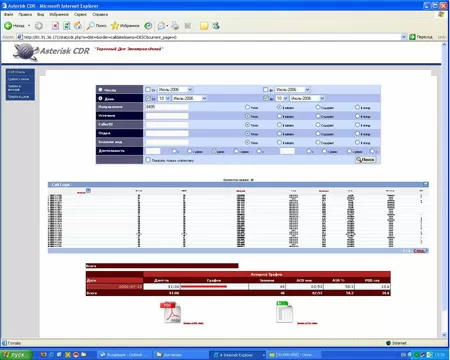450x360 pixels.
Task: Select 'Содержит' radio in CallerID row
Action: 318,125
